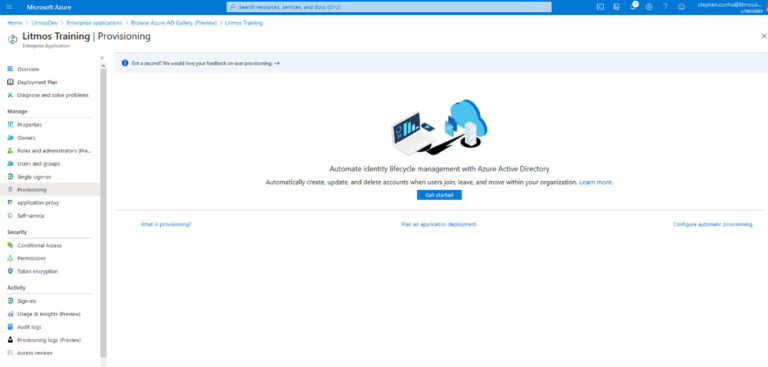Click the Owners icon in the sidebar
This screenshot has width=768, height=367.
coord(10,138)
